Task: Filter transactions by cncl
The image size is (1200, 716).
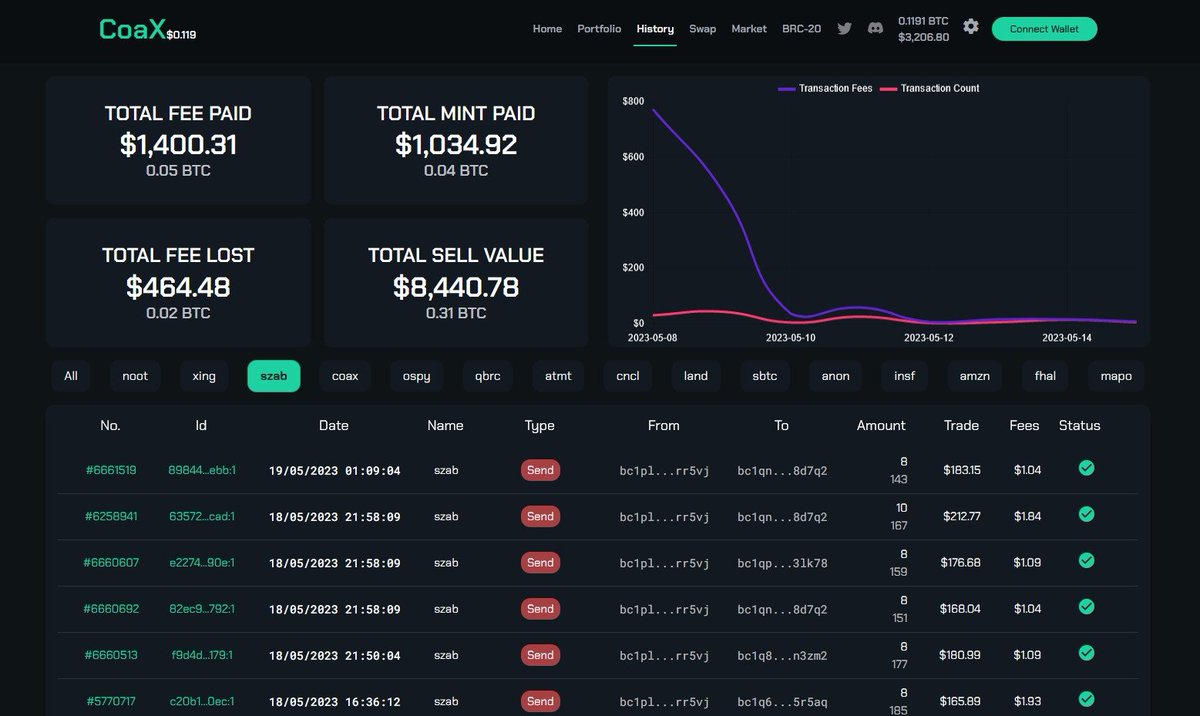Action: point(628,376)
